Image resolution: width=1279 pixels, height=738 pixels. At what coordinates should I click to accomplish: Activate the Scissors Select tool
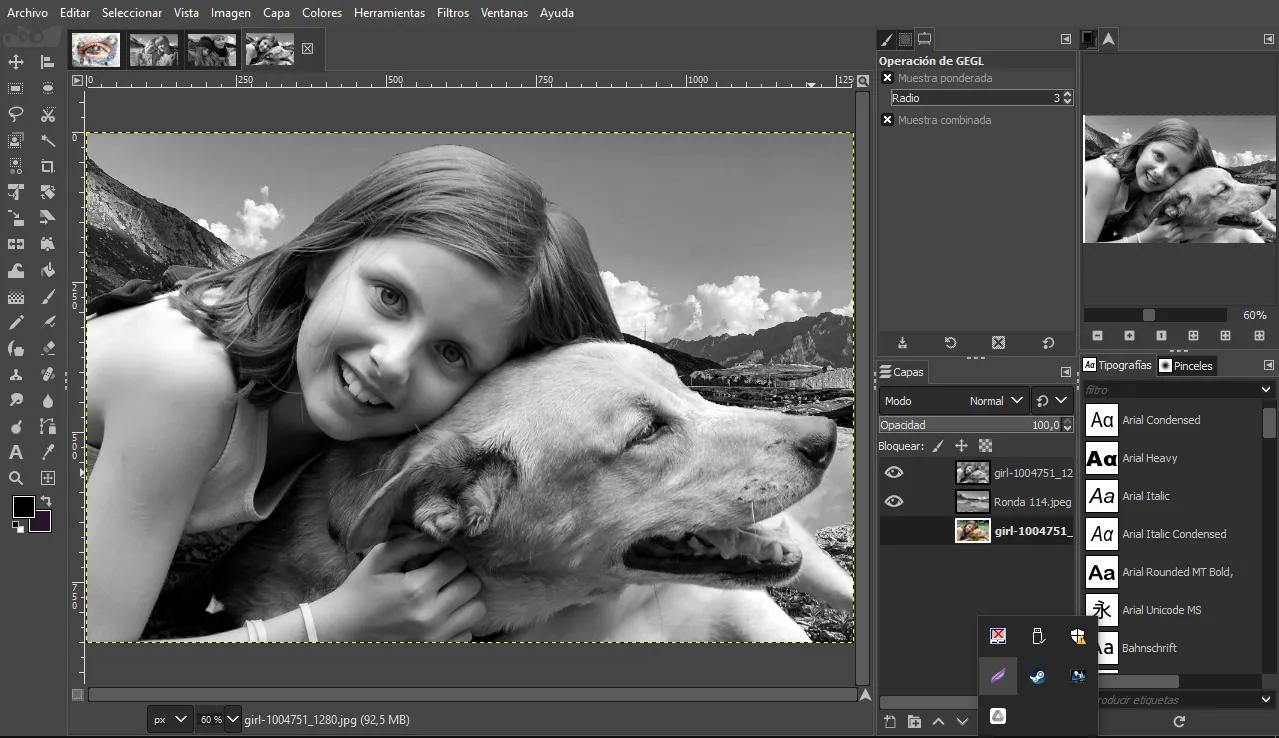[x=48, y=114]
